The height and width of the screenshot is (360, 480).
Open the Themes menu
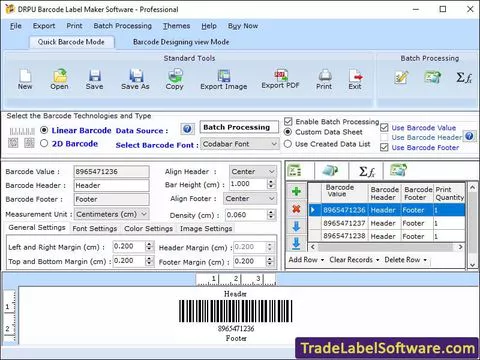click(176, 26)
